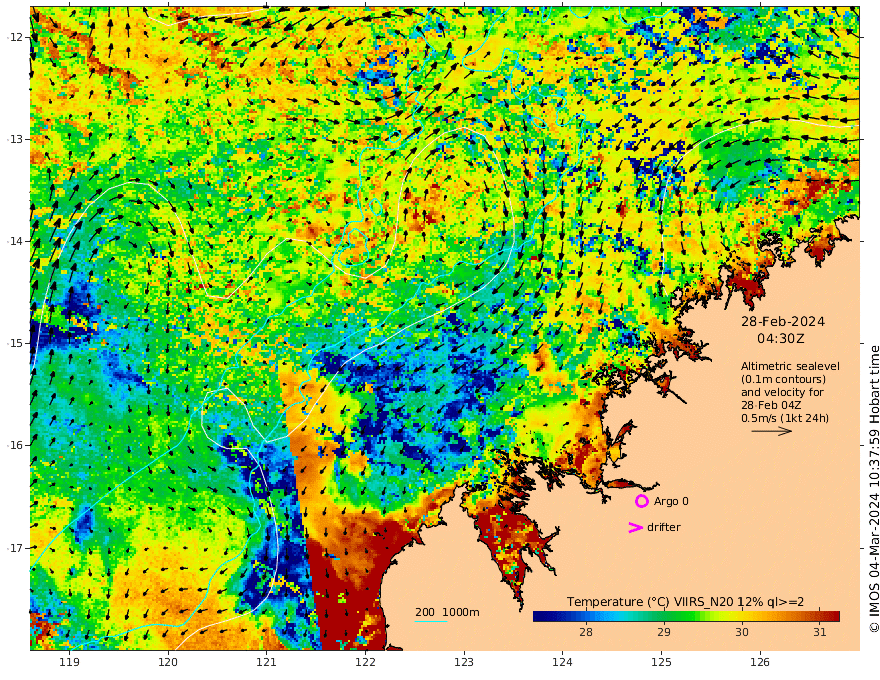The image size is (880, 680).
Task: Click the 'Argo 0' legend label
Action: coord(671,501)
